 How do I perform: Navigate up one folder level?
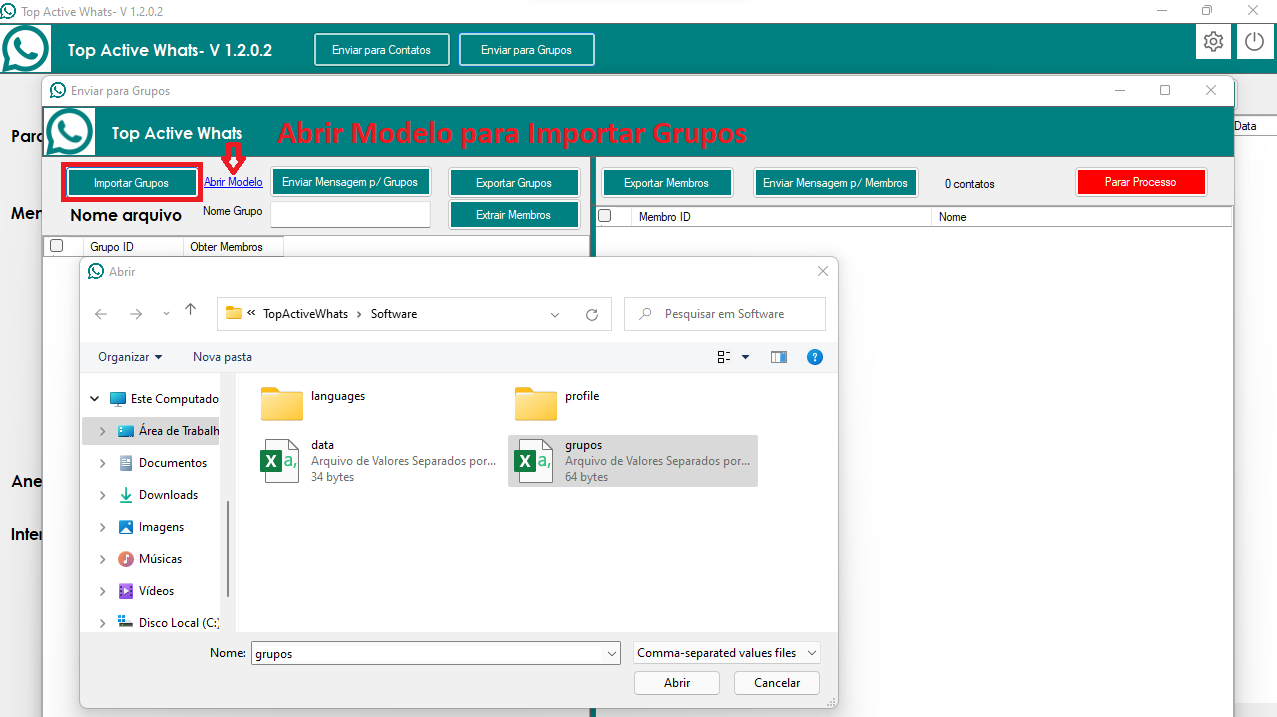[191, 311]
